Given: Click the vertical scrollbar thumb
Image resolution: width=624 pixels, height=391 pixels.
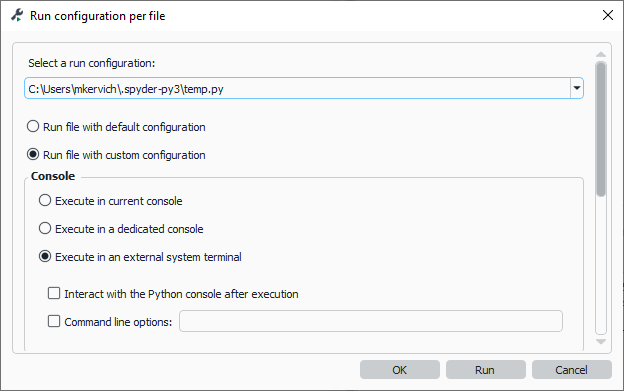Looking at the screenshot, I should coord(601,129).
